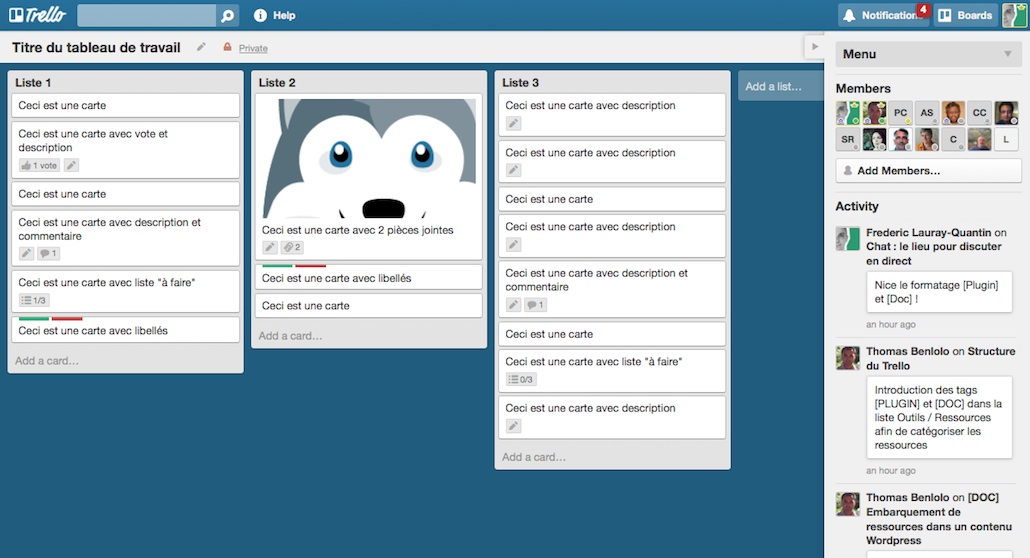Click the attachments badge showing 2
This screenshot has height=558, width=1030.
coord(292,247)
